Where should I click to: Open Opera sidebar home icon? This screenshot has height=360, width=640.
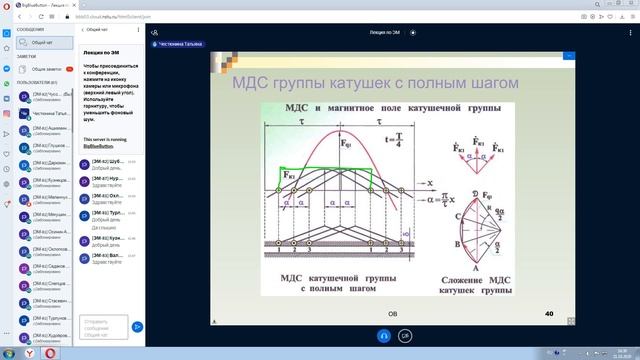click(x=7, y=48)
